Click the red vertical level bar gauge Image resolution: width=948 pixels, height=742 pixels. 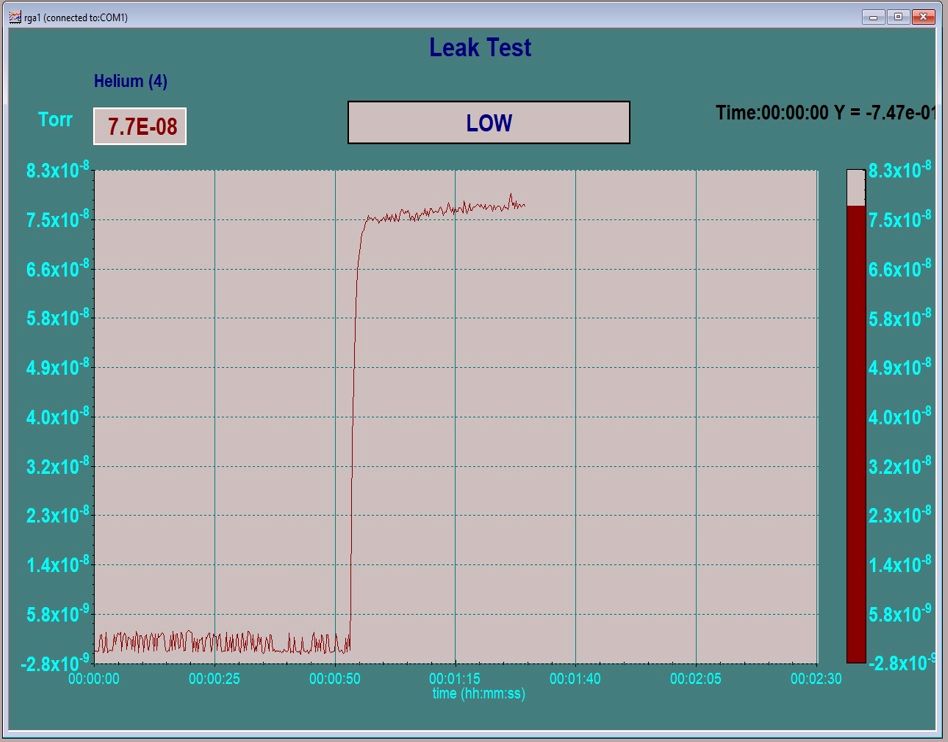click(x=855, y=430)
